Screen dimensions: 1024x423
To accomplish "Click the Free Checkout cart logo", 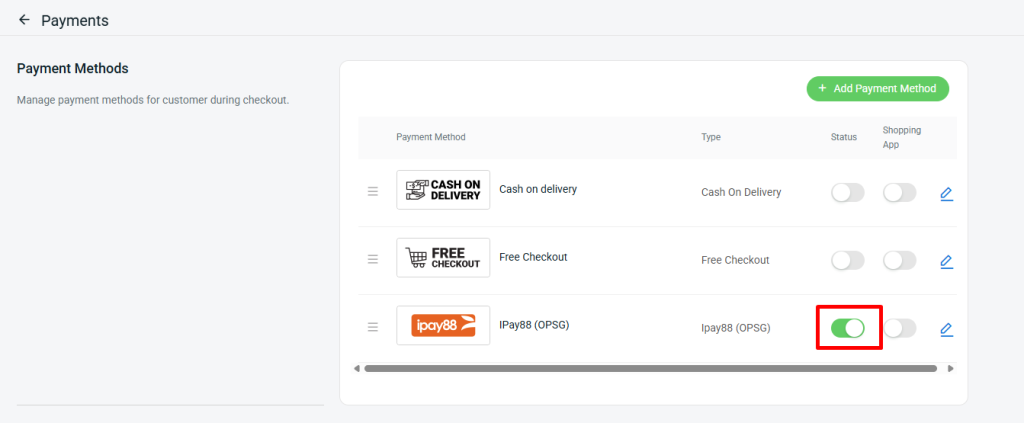I will coord(443,258).
